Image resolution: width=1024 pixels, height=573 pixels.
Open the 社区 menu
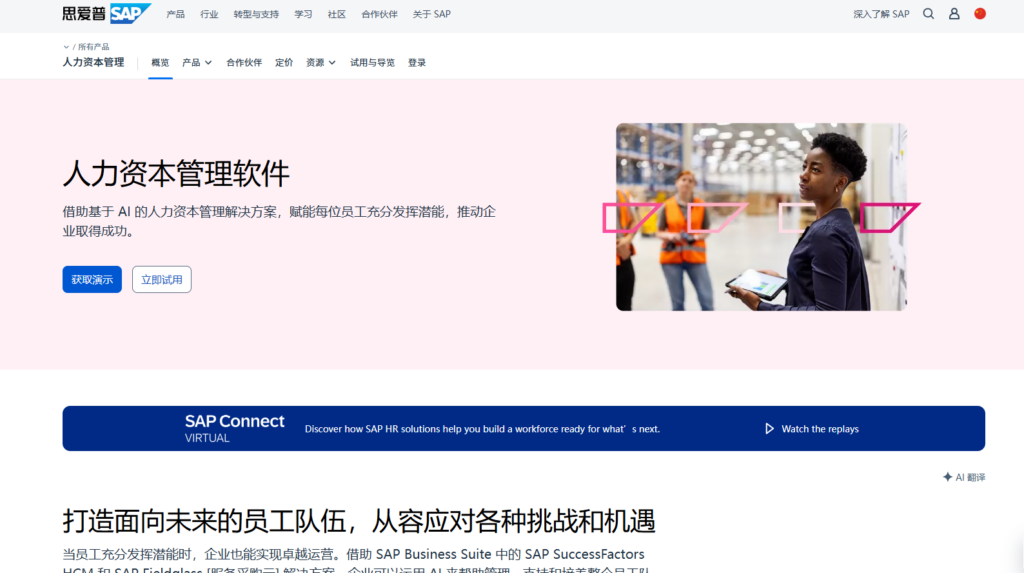point(336,14)
